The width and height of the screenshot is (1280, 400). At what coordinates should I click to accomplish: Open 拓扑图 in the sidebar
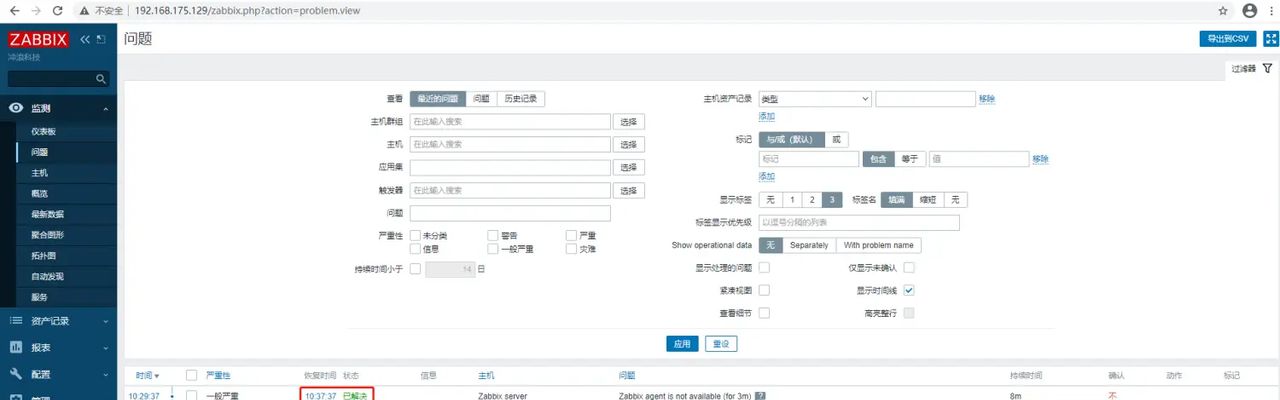(43, 255)
